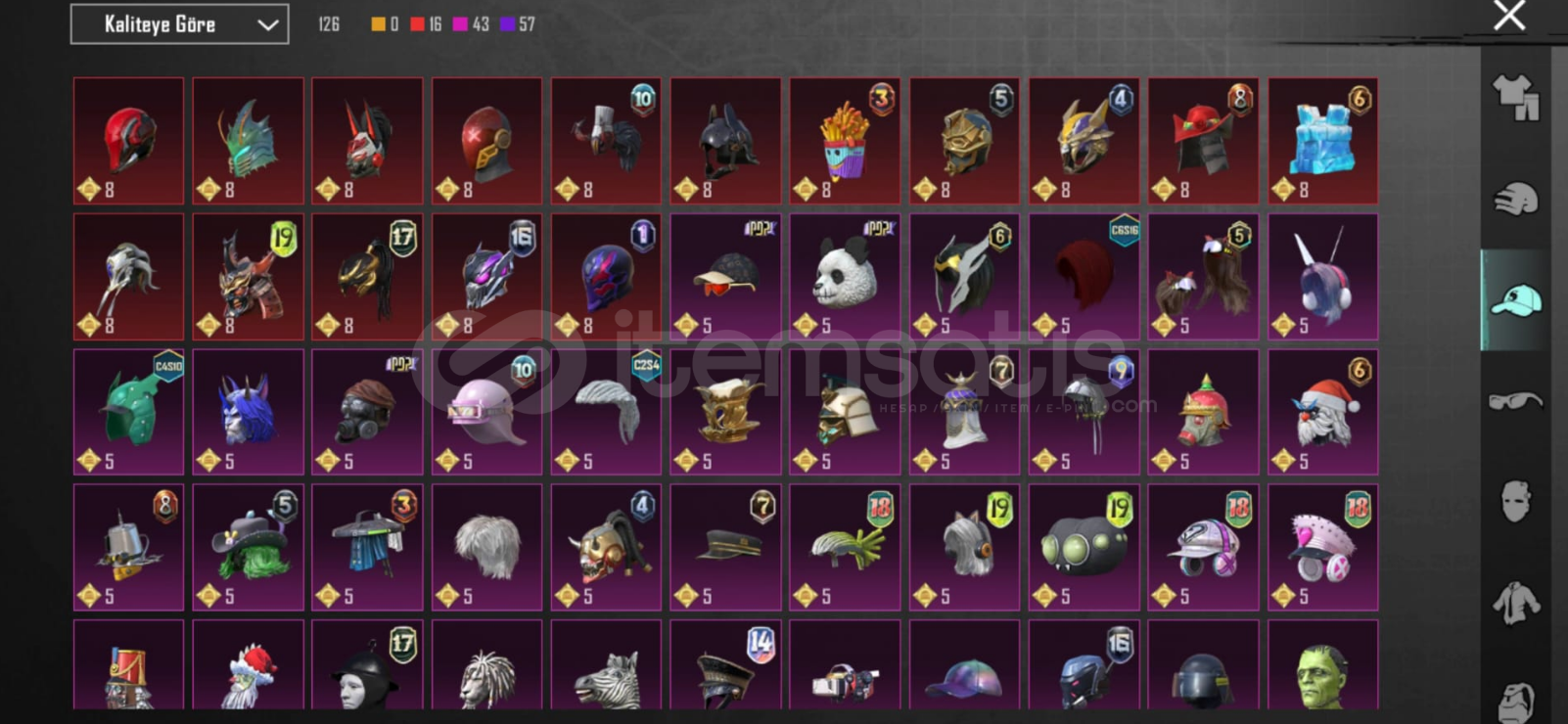The height and width of the screenshot is (724, 1568).
Task: Close the inventory with the X button
Action: (1509, 16)
